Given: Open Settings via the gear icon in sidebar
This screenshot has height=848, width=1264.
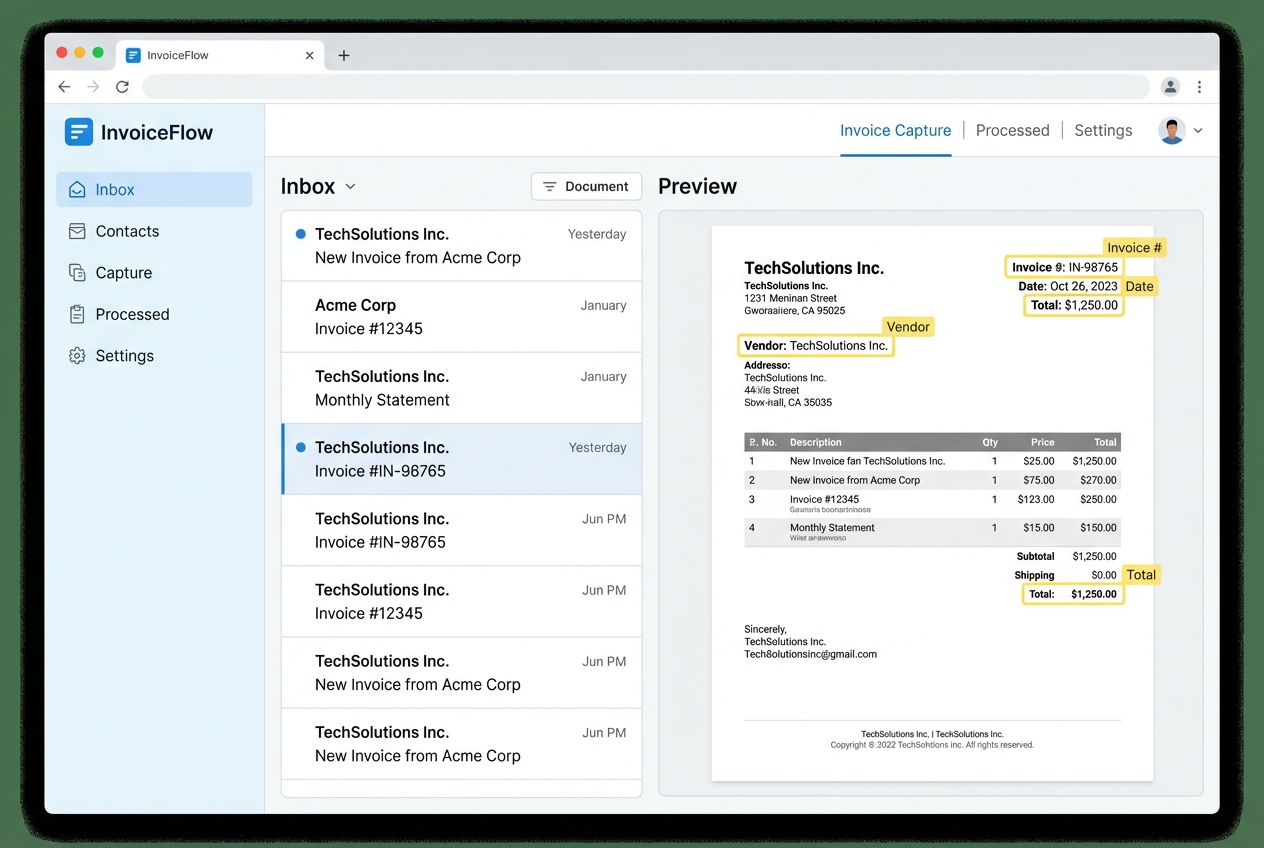Looking at the screenshot, I should pos(76,355).
